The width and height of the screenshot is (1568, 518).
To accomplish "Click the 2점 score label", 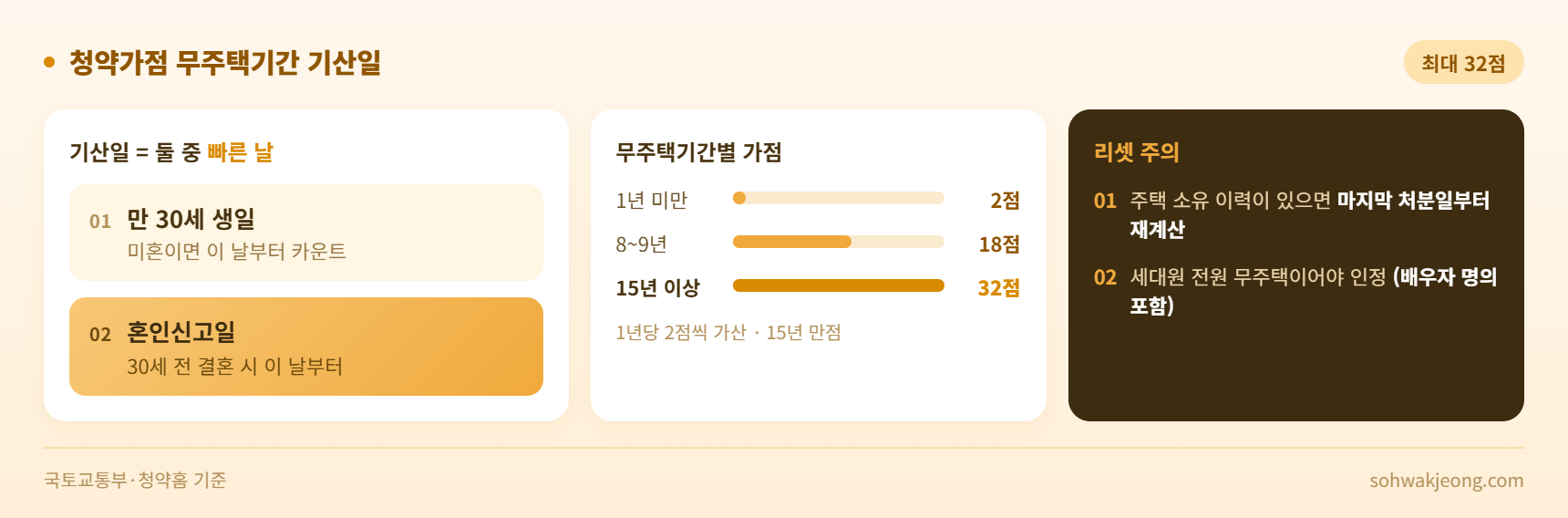I will pyautogui.click(x=1006, y=201).
